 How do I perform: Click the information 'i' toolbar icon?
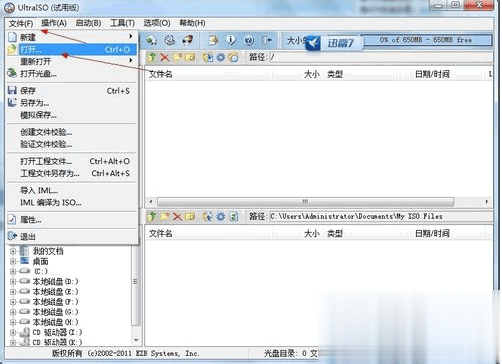point(231,40)
